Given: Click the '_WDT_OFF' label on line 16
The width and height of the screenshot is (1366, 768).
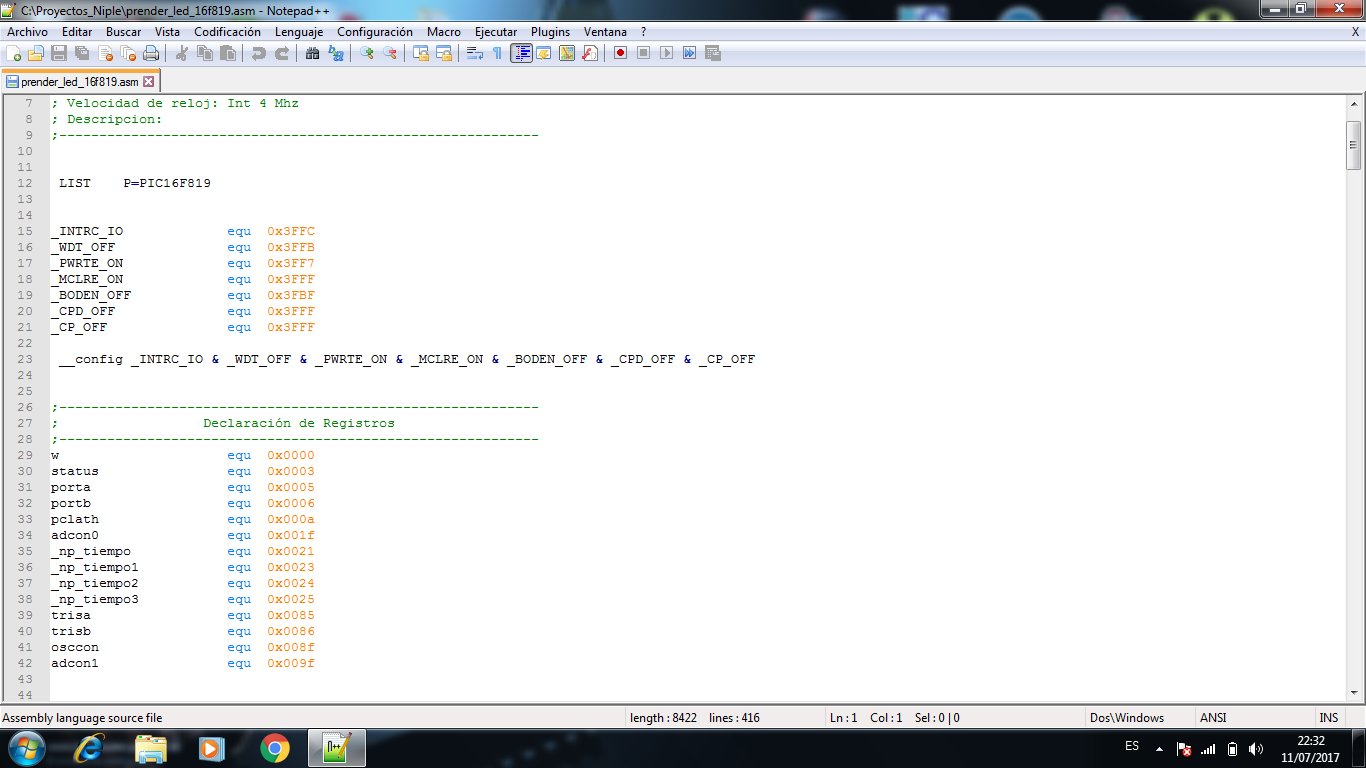Looking at the screenshot, I should click(x=83, y=247).
